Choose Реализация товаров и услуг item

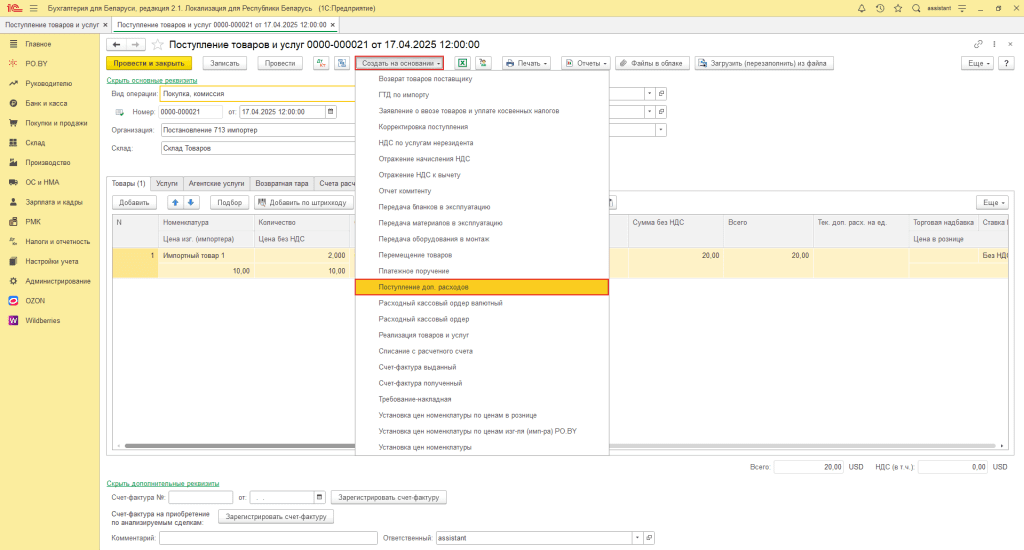click(482, 335)
